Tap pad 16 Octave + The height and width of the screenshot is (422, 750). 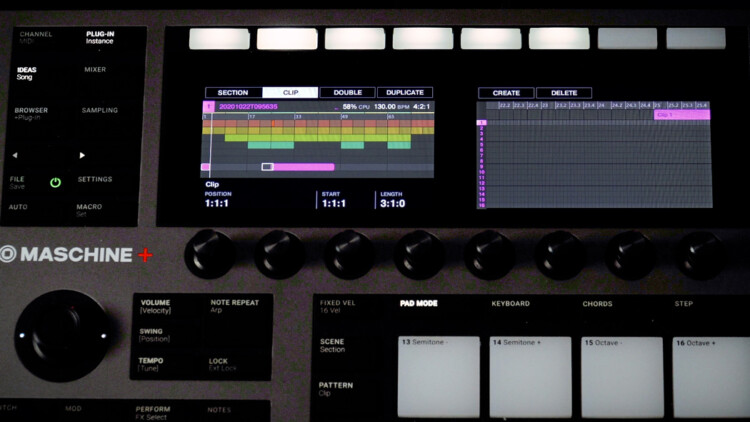coord(711,378)
